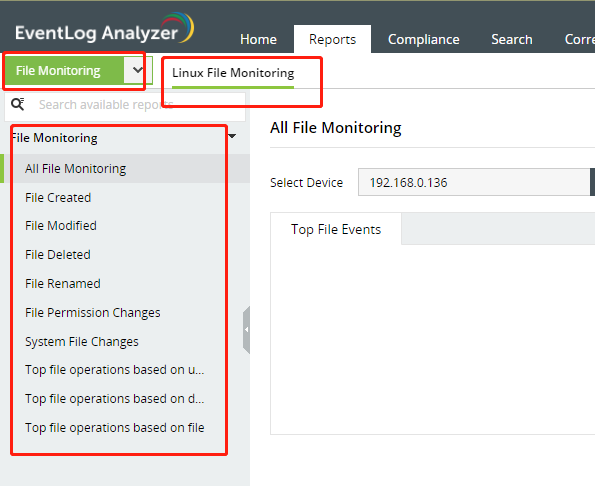Open the File Monitoring category dropdown arrow
This screenshot has height=486, width=595.
(x=138, y=70)
